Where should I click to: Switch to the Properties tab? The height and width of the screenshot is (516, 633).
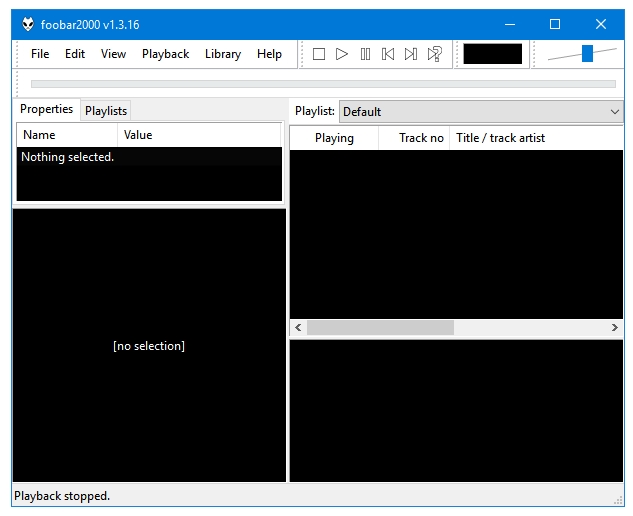pos(46,109)
